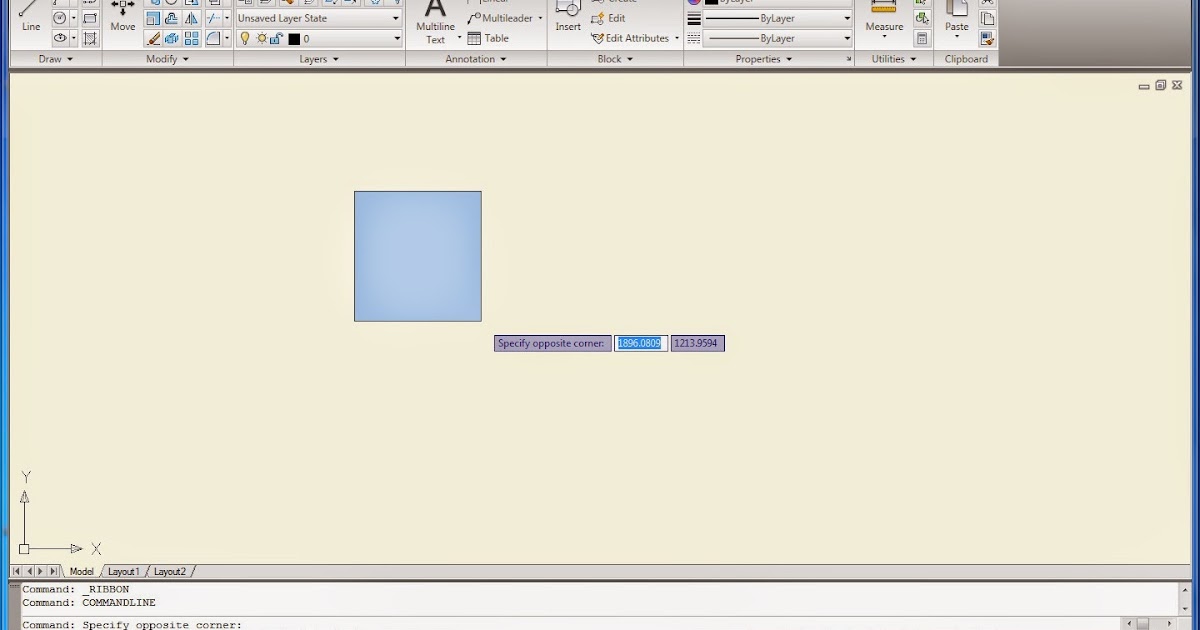Activate the Move command
This screenshot has width=1200, height=630.
click(x=123, y=17)
